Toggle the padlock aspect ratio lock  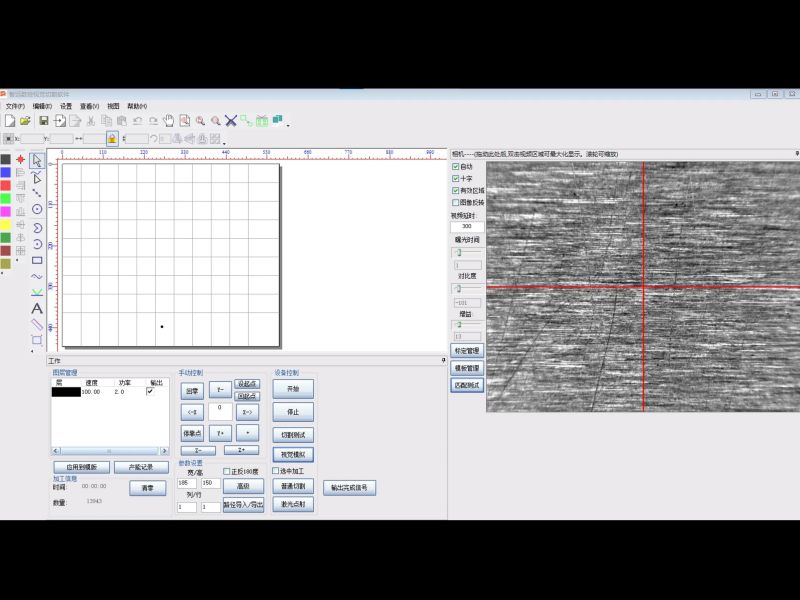[x=112, y=139]
